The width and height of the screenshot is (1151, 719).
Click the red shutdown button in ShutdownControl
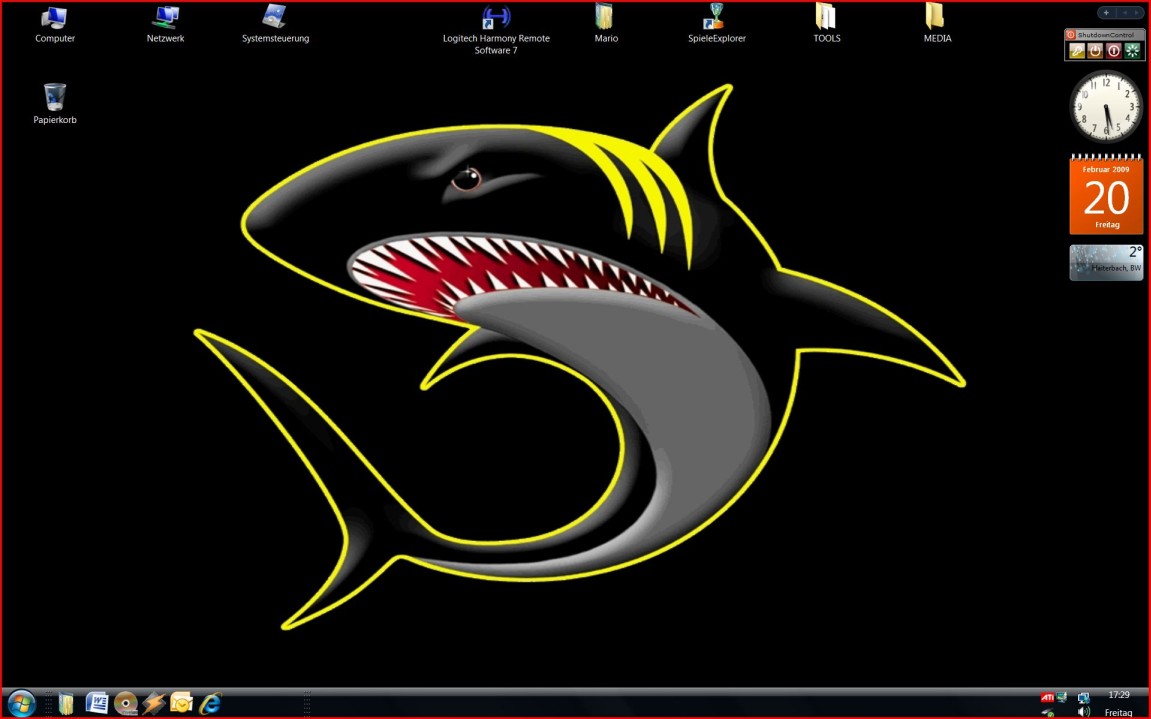click(x=1114, y=51)
